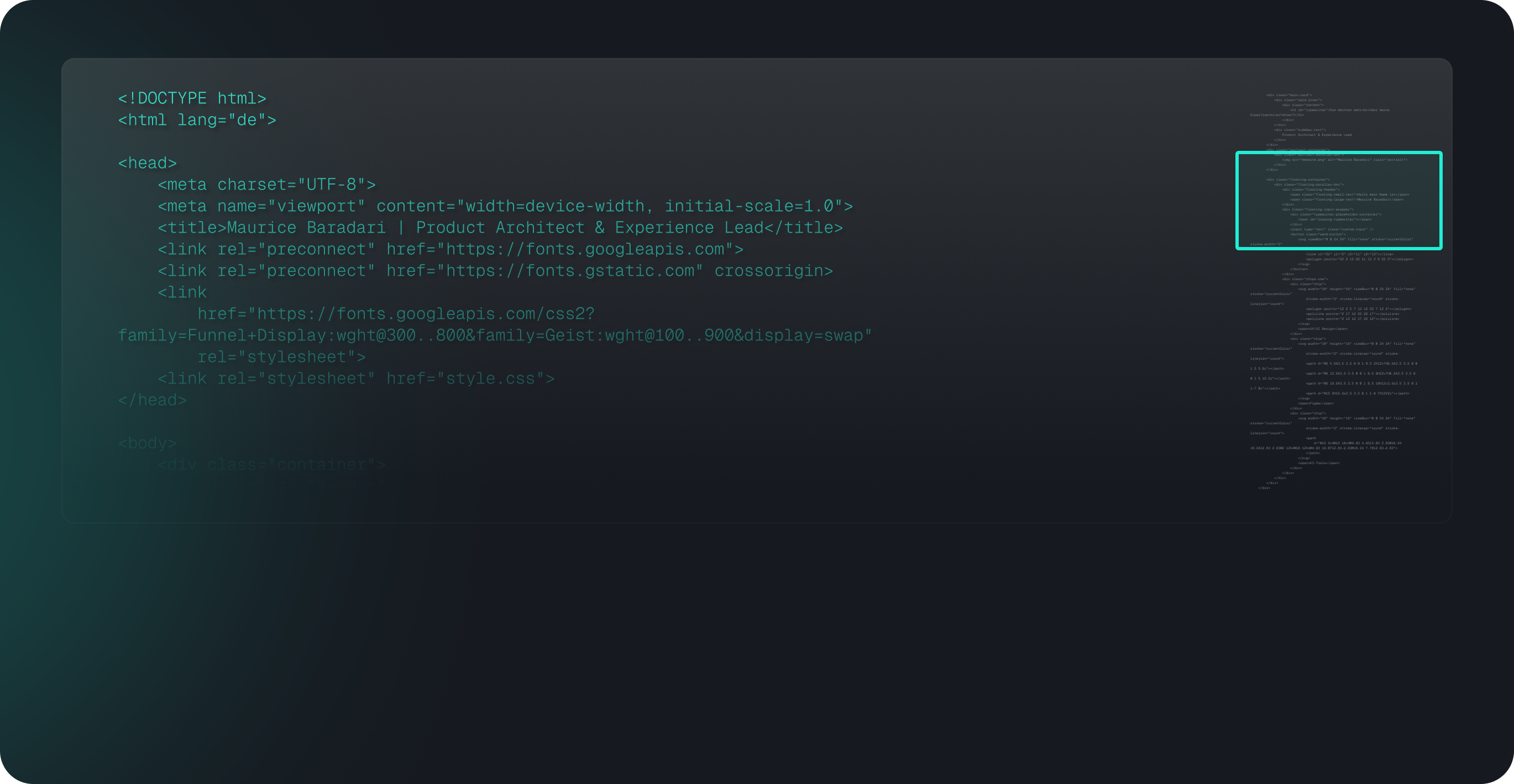Select the body opening tag
1514x784 pixels.
[146, 442]
